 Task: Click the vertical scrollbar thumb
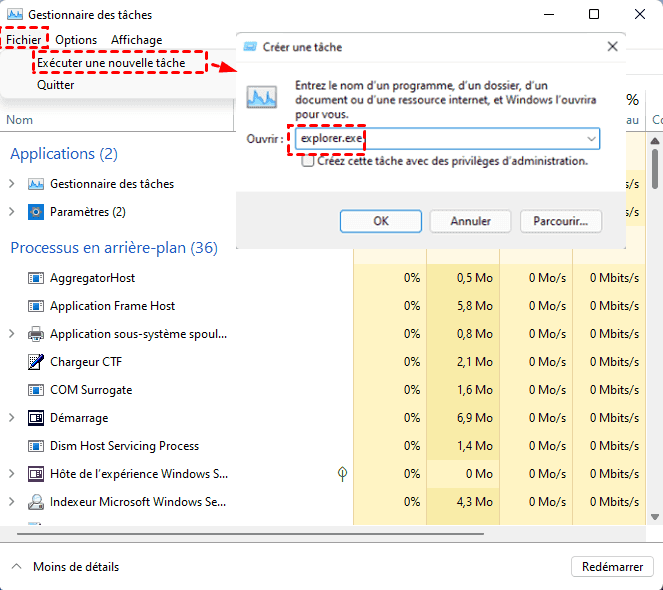pos(655,169)
